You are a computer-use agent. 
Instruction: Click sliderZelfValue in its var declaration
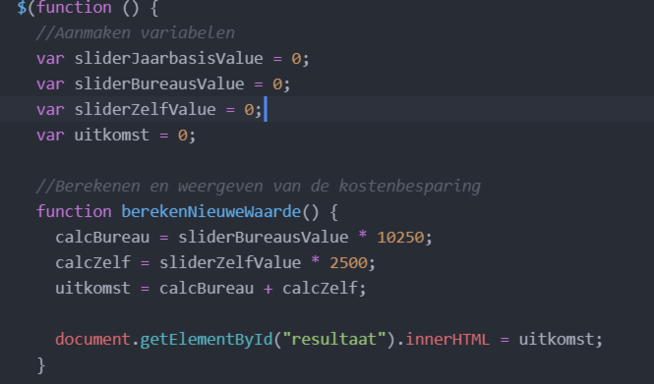(145, 110)
